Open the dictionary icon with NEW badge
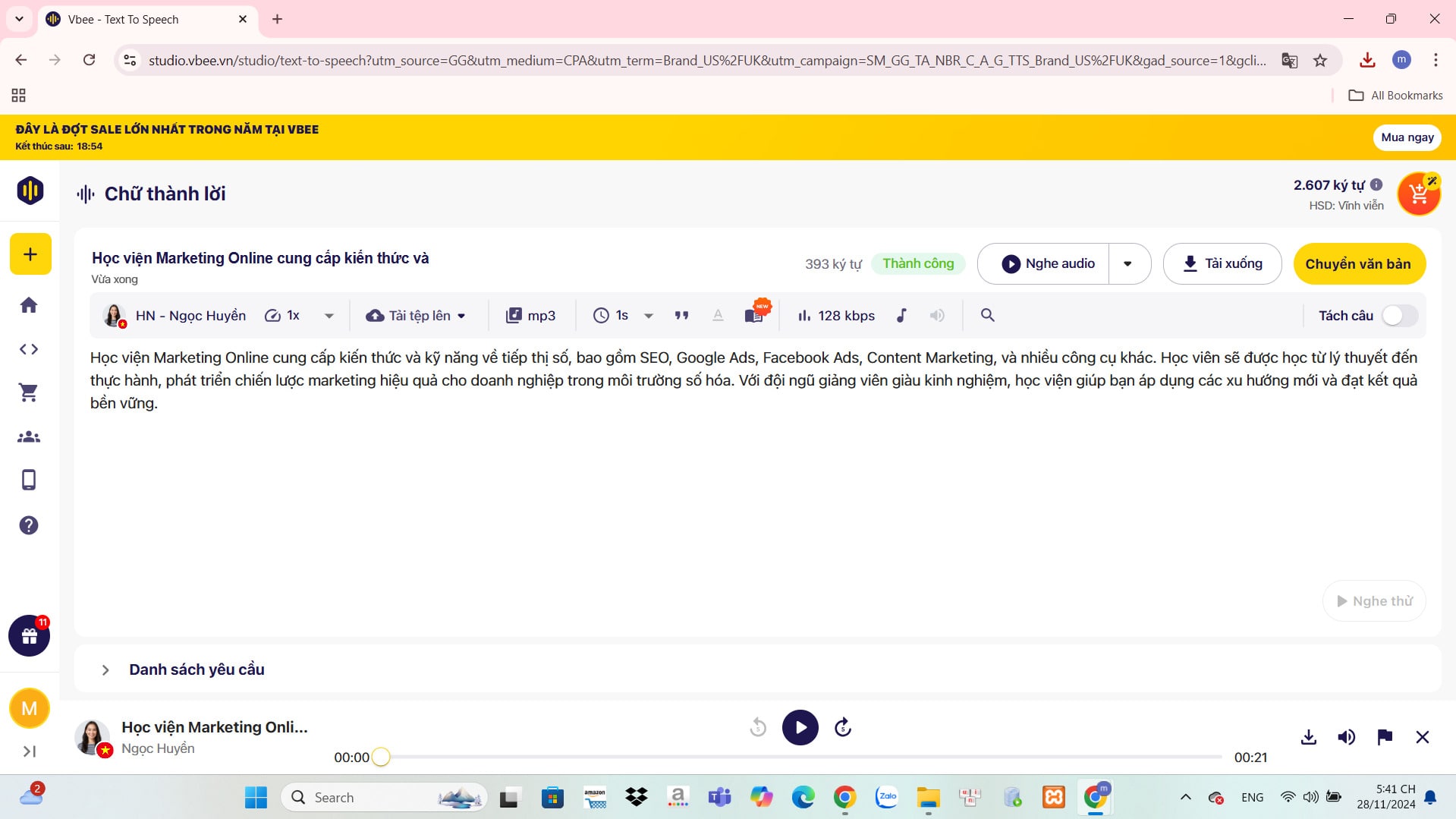This screenshot has width=1456, height=819. click(x=756, y=313)
